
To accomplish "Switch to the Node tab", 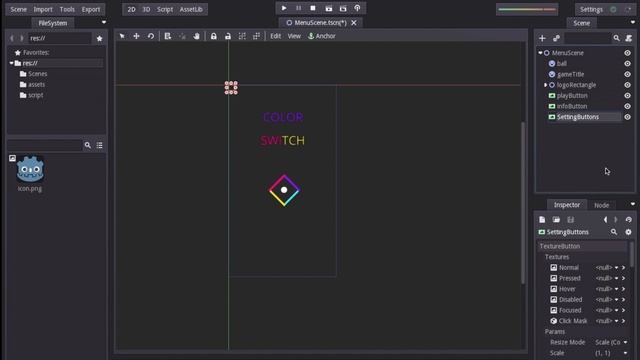I will 601,205.
